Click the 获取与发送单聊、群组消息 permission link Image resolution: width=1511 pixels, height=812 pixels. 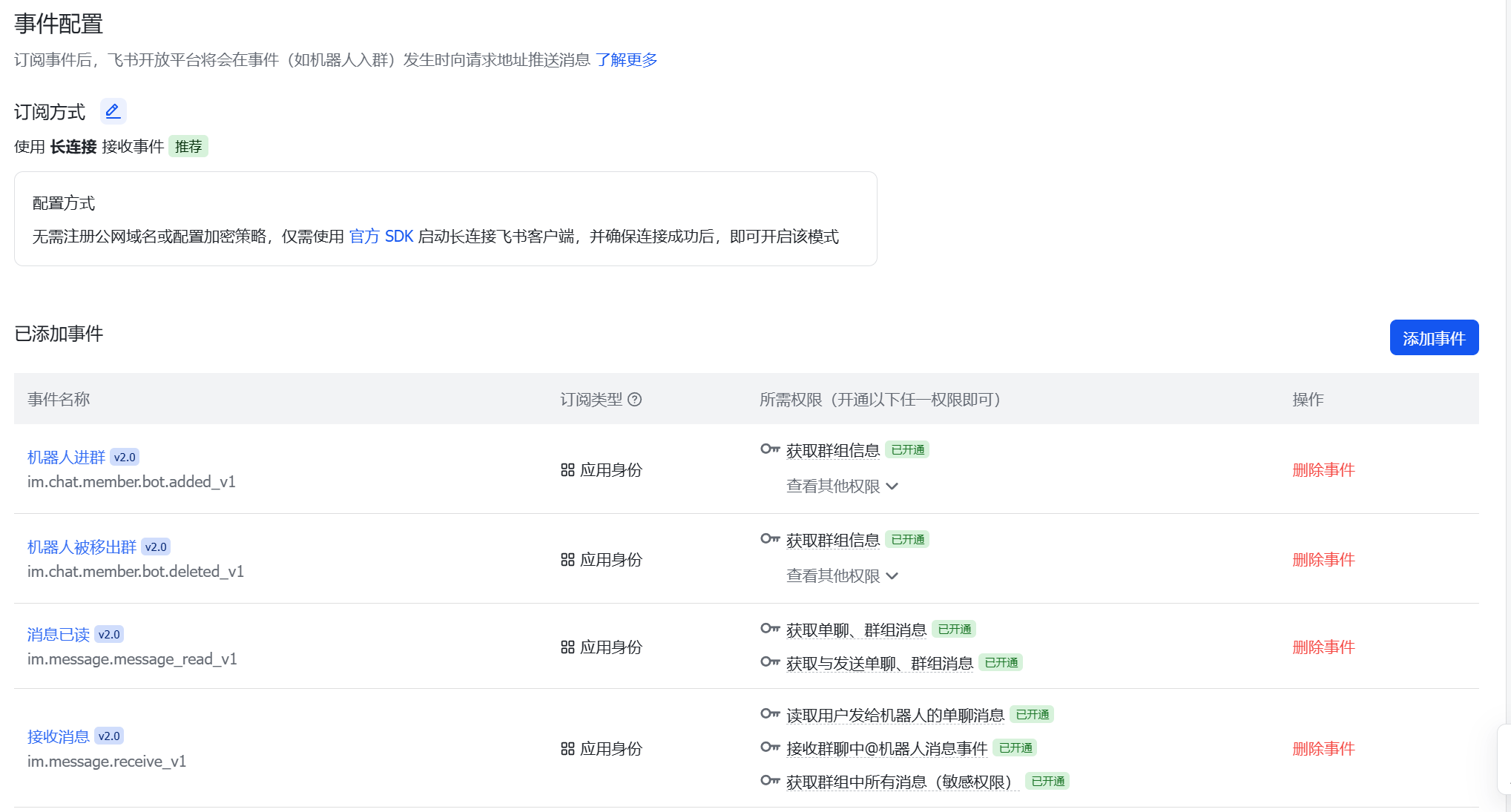(879, 664)
